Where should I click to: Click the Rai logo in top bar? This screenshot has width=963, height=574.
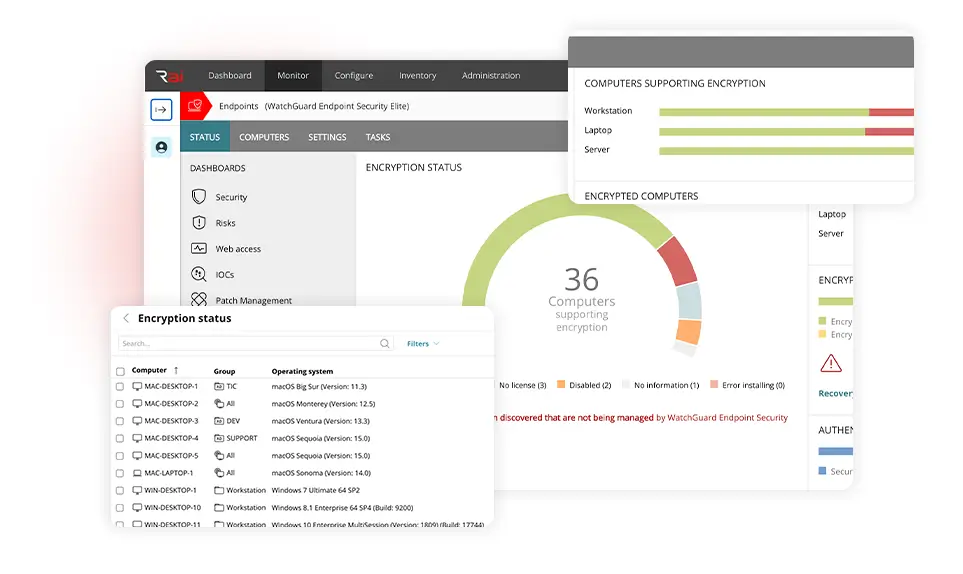[170, 76]
